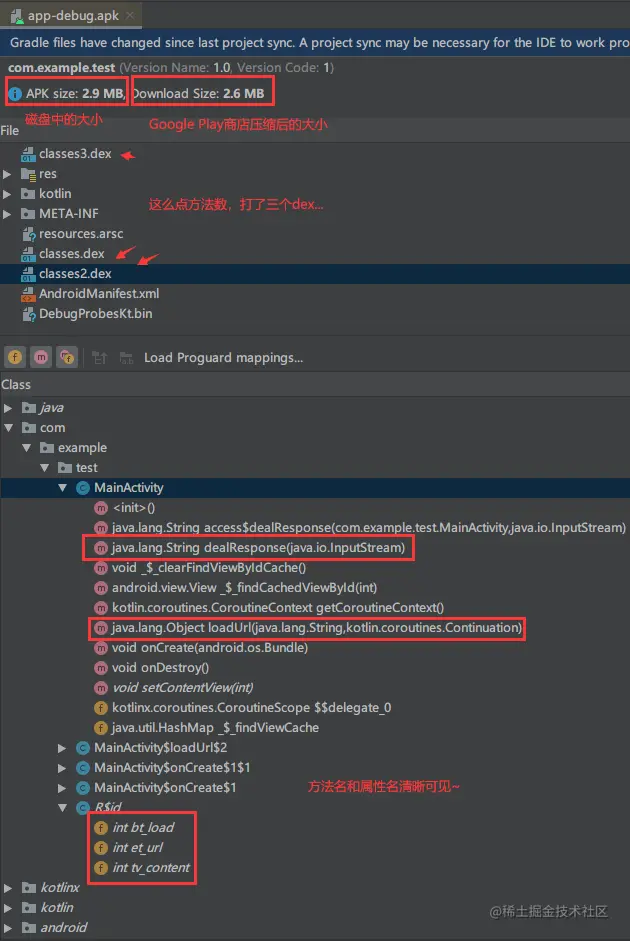This screenshot has height=941, width=630.
Task: Click the DebugProbesKt.bin file icon
Action: [28, 314]
